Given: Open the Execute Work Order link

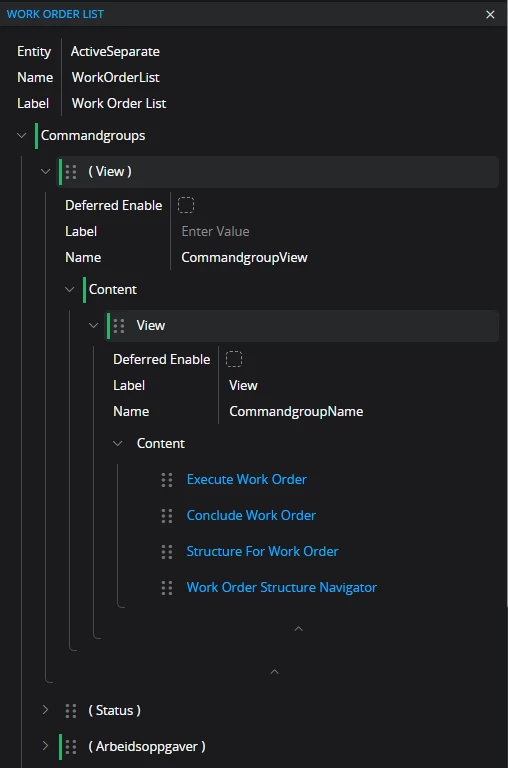Looking at the screenshot, I should [x=246, y=479].
